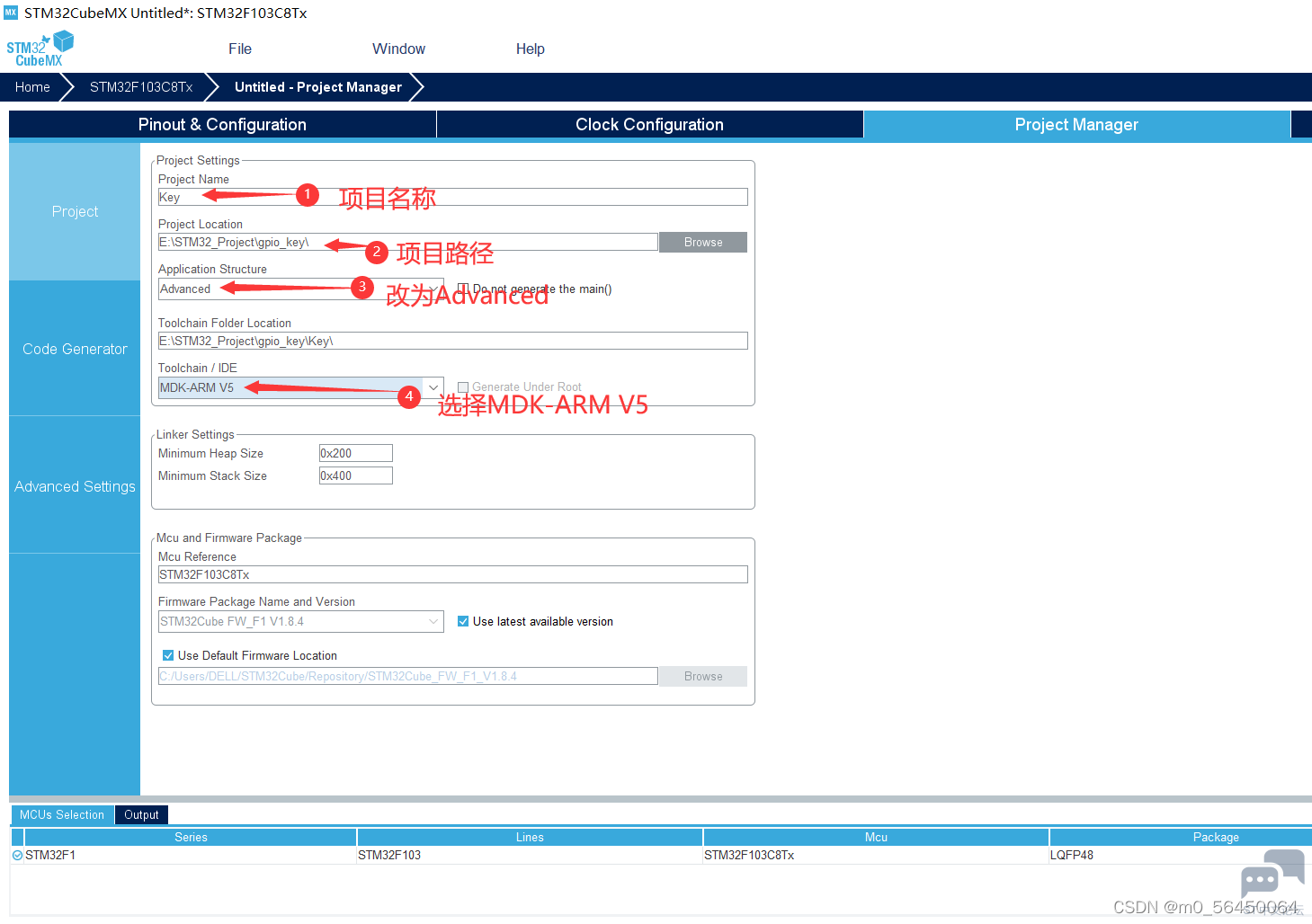
Task: Click the STM32F1 series row check icon
Action: pos(17,856)
